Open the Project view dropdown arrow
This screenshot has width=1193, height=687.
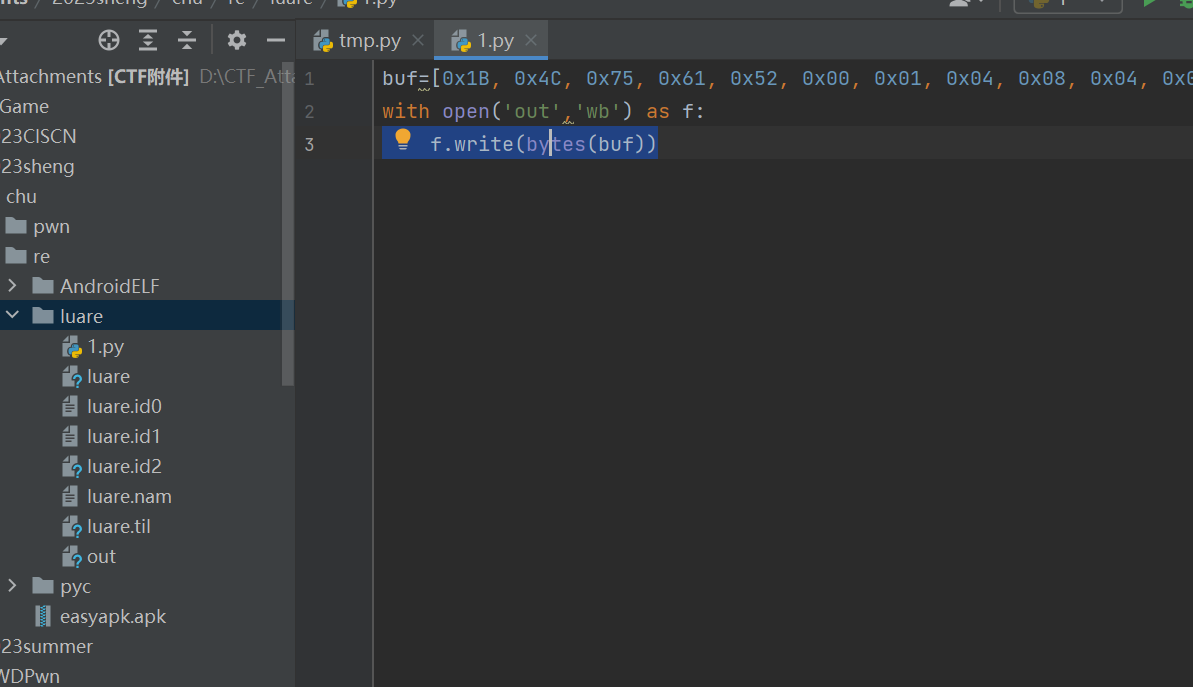coord(3,42)
